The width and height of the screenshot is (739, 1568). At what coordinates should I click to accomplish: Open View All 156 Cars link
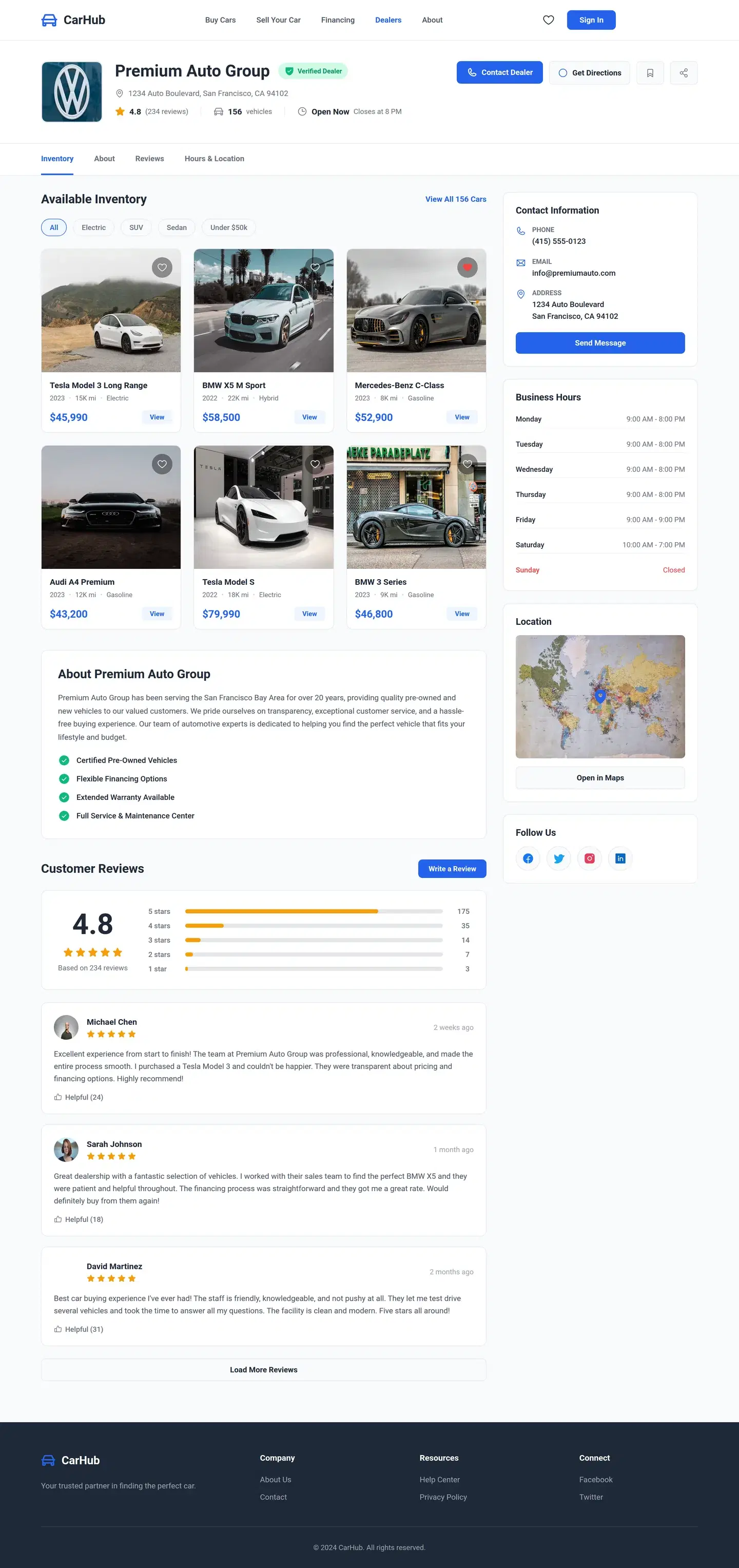pyautogui.click(x=456, y=199)
